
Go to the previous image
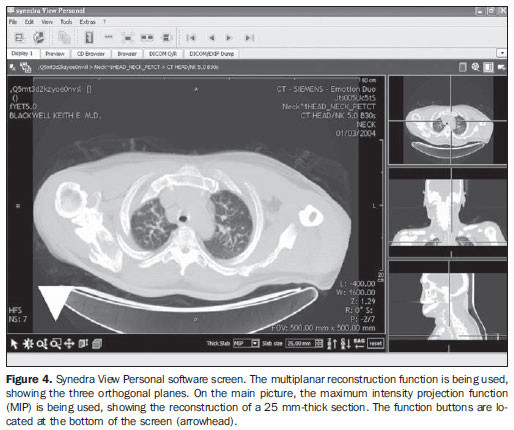(211, 38)
